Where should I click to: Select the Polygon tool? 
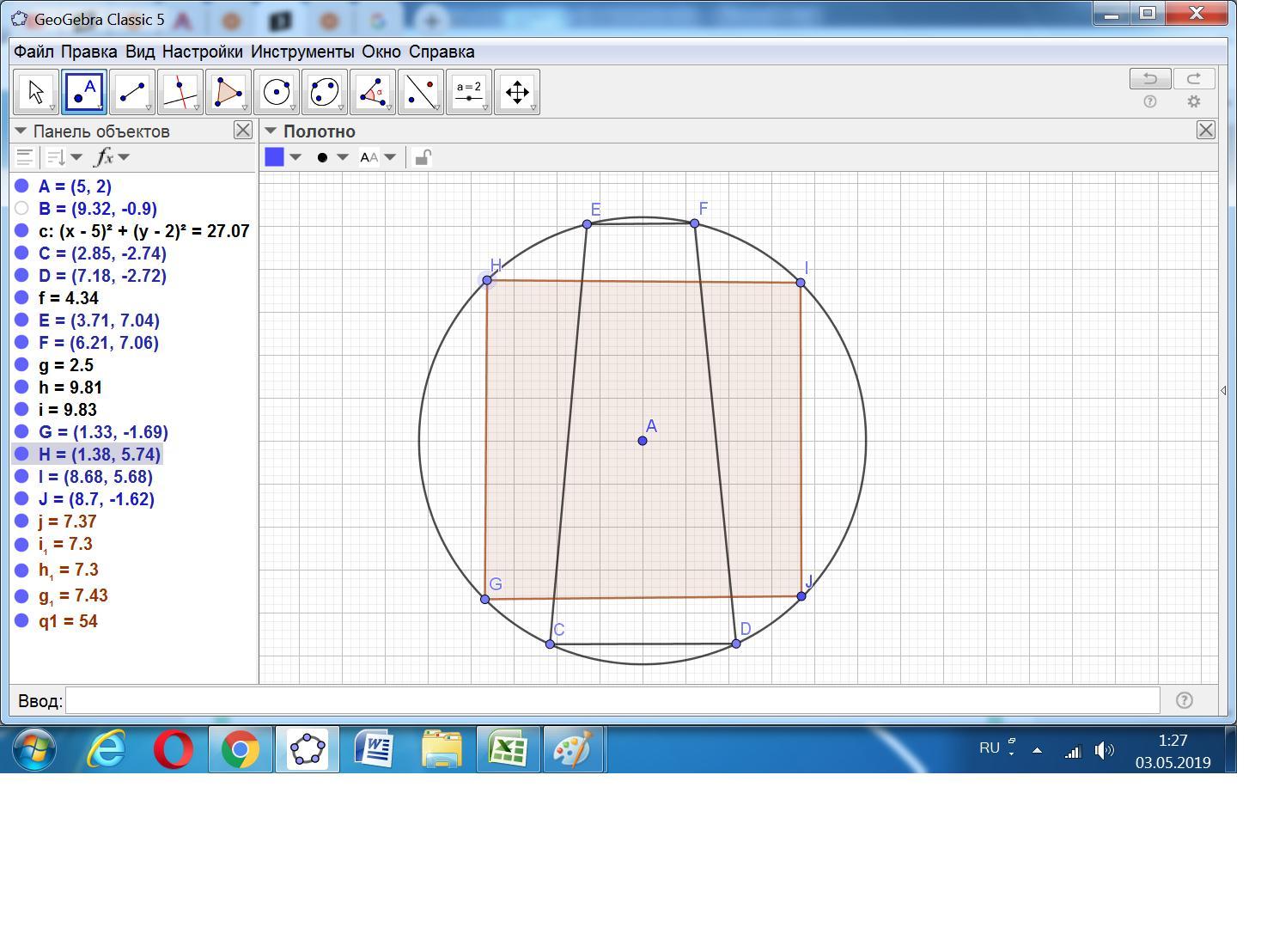[228, 92]
